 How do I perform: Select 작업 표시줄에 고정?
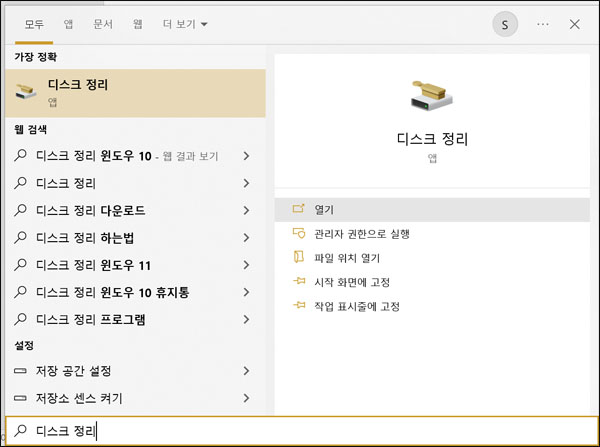pyautogui.click(x=432, y=306)
